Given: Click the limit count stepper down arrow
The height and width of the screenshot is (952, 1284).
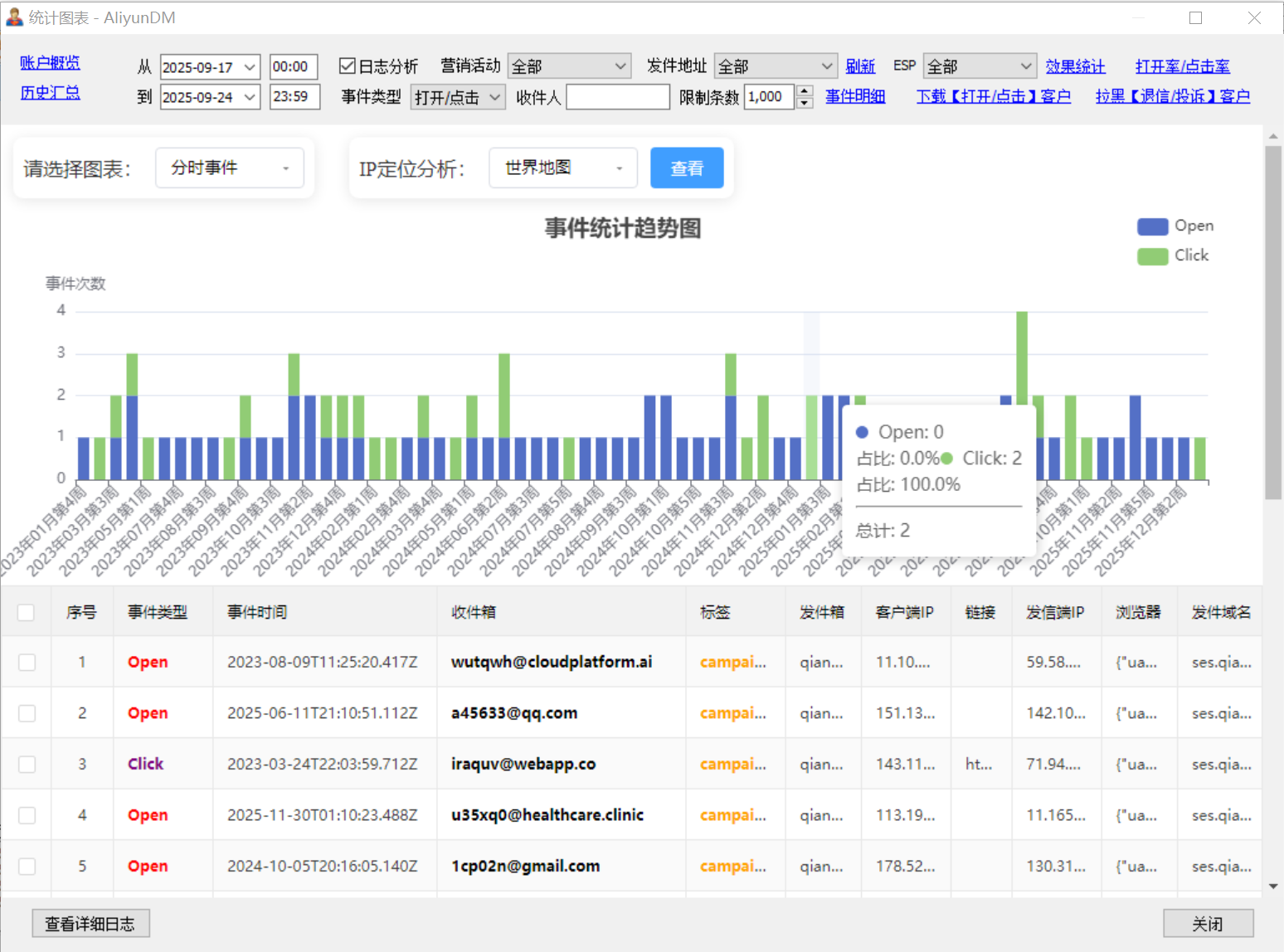Looking at the screenshot, I should [804, 103].
